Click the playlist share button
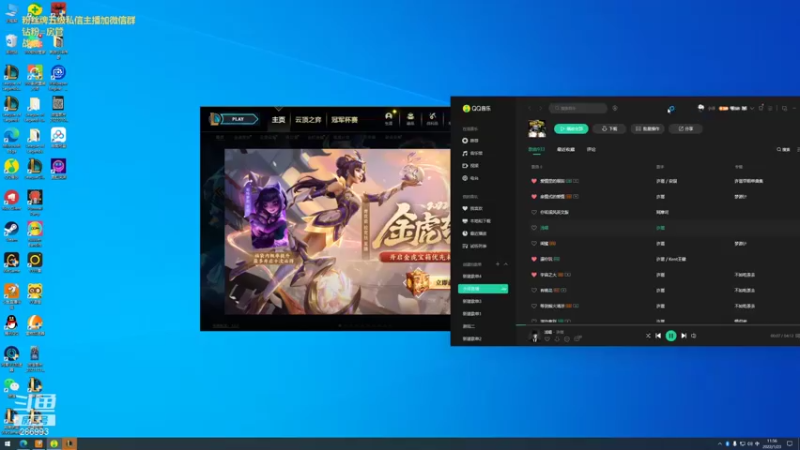The image size is (800, 450). (x=685, y=129)
